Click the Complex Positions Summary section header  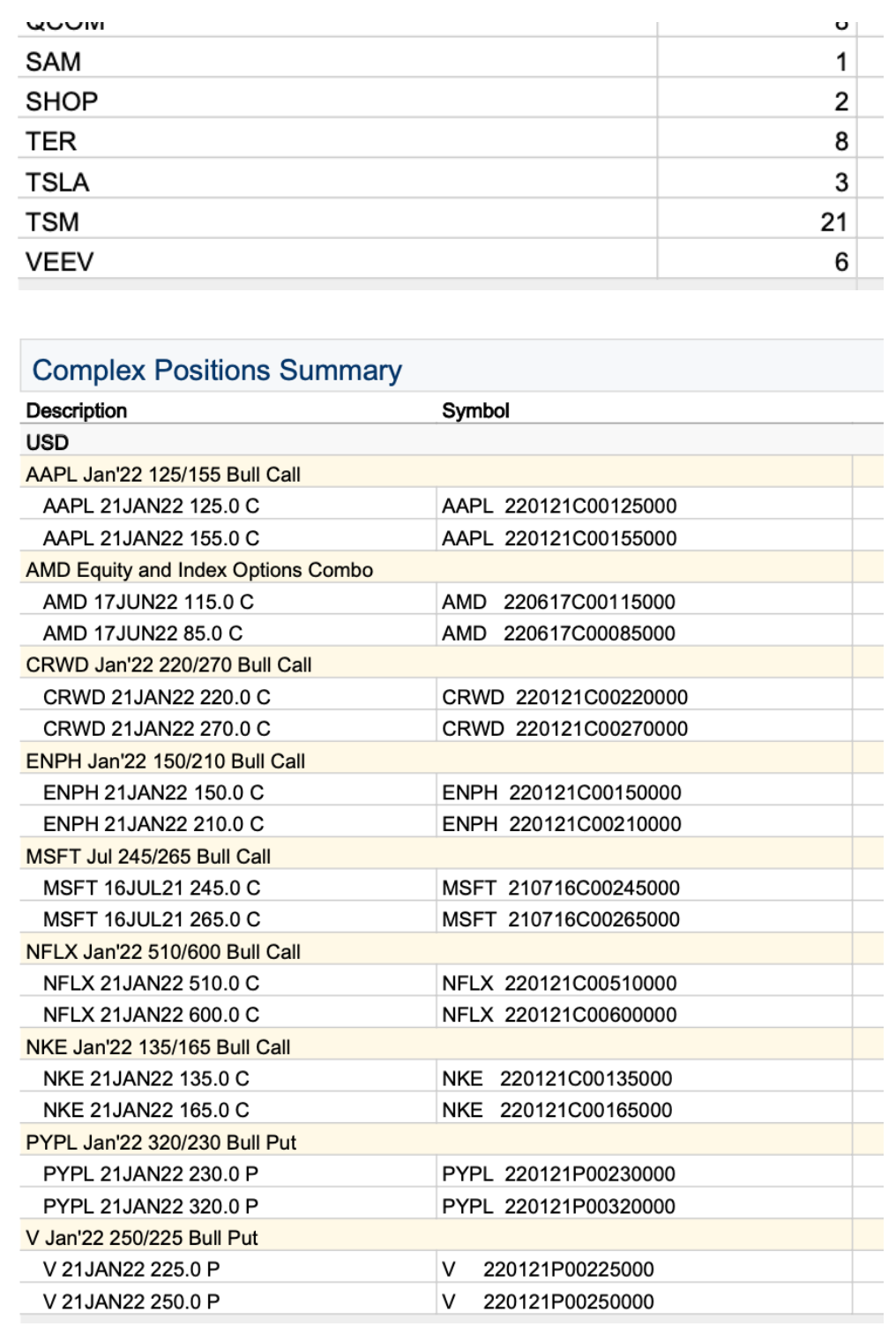(x=217, y=371)
